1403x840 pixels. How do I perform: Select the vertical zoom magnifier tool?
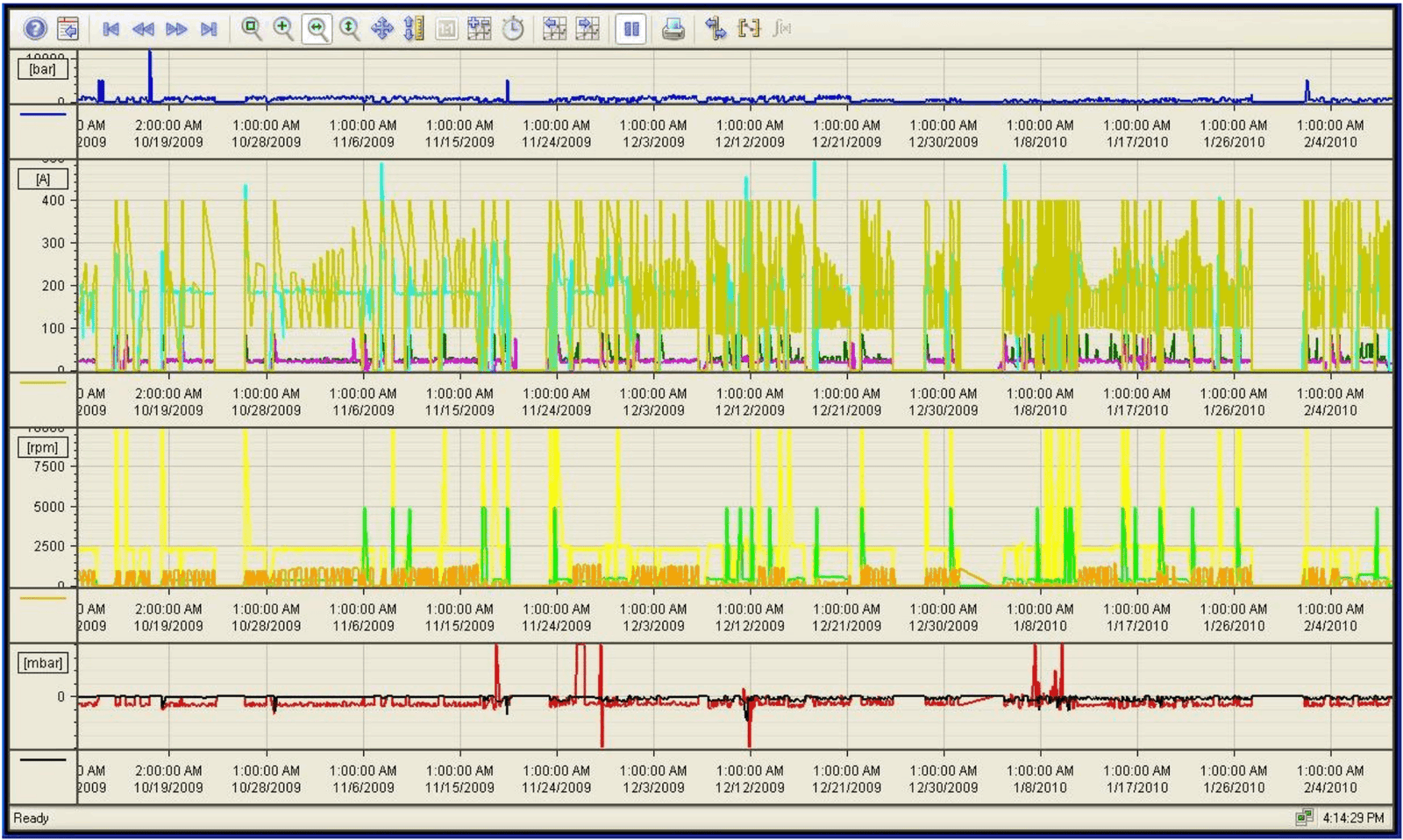pyautogui.click(x=349, y=29)
